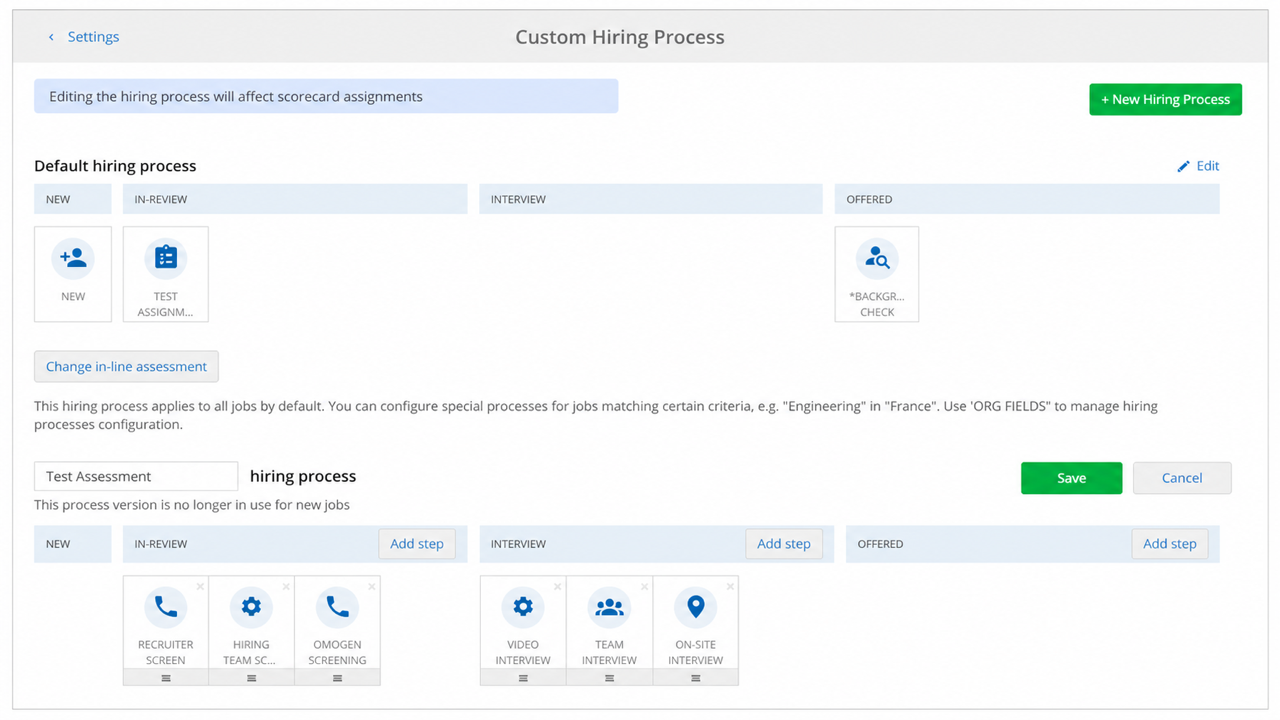Cancel editing the hiring process
1280x720 pixels.
1182,478
